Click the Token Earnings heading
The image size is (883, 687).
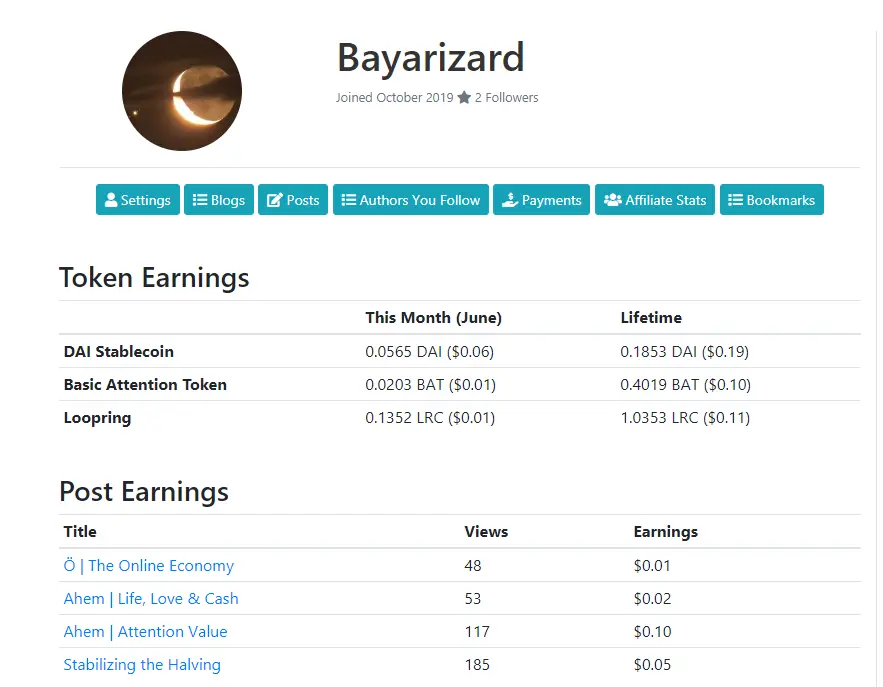154,278
